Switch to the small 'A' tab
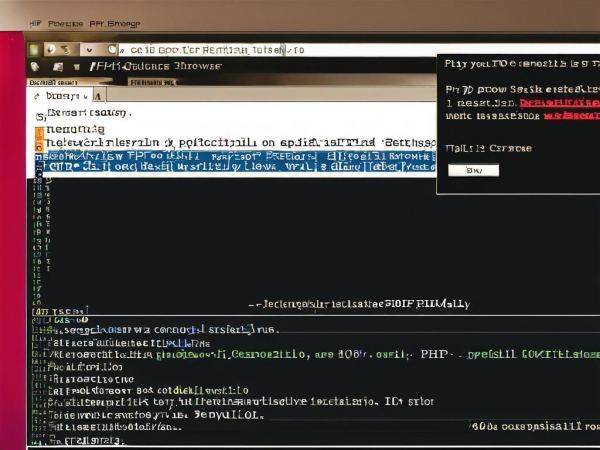 (x=98, y=96)
